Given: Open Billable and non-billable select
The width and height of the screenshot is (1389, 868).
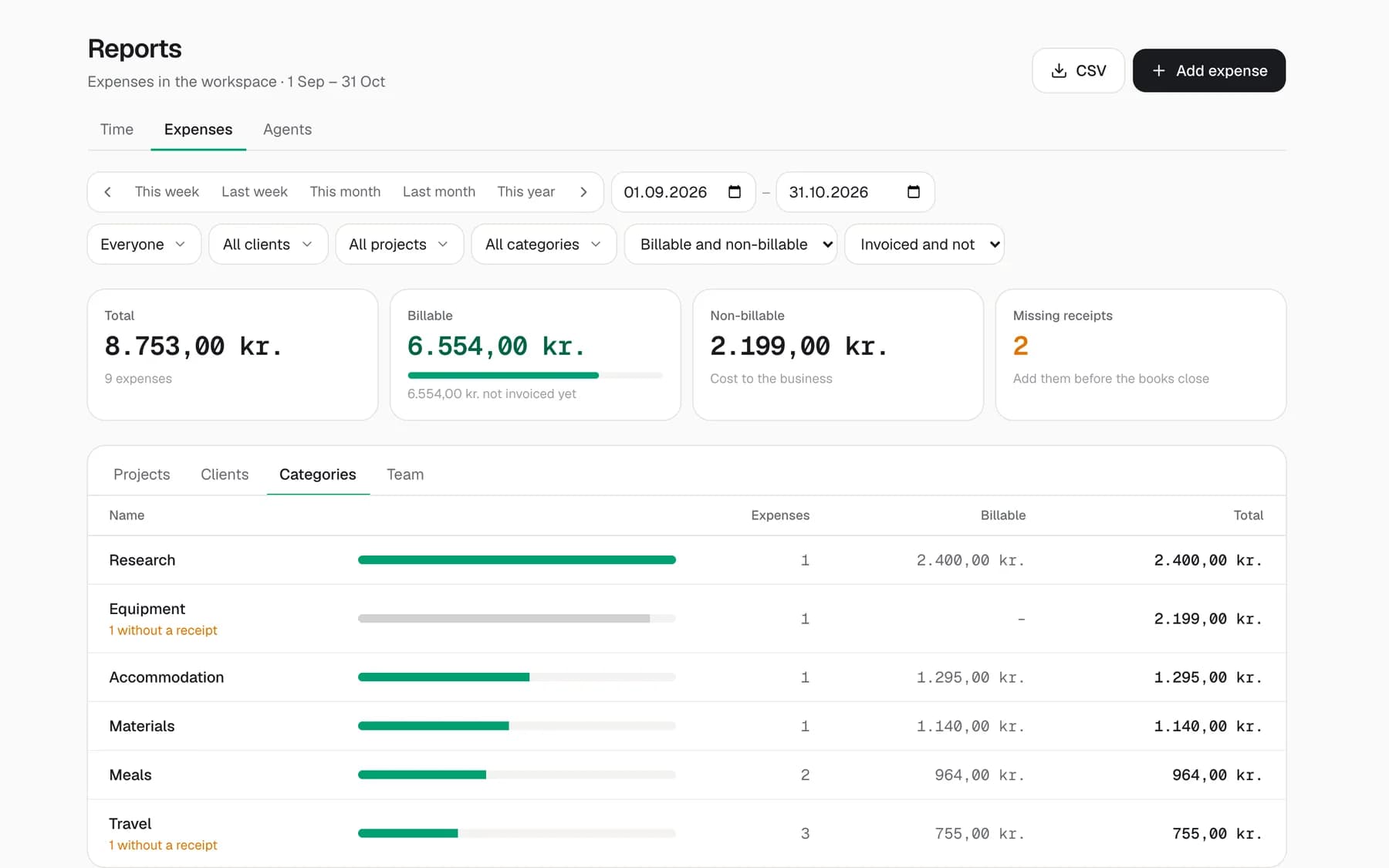Looking at the screenshot, I should point(731,245).
